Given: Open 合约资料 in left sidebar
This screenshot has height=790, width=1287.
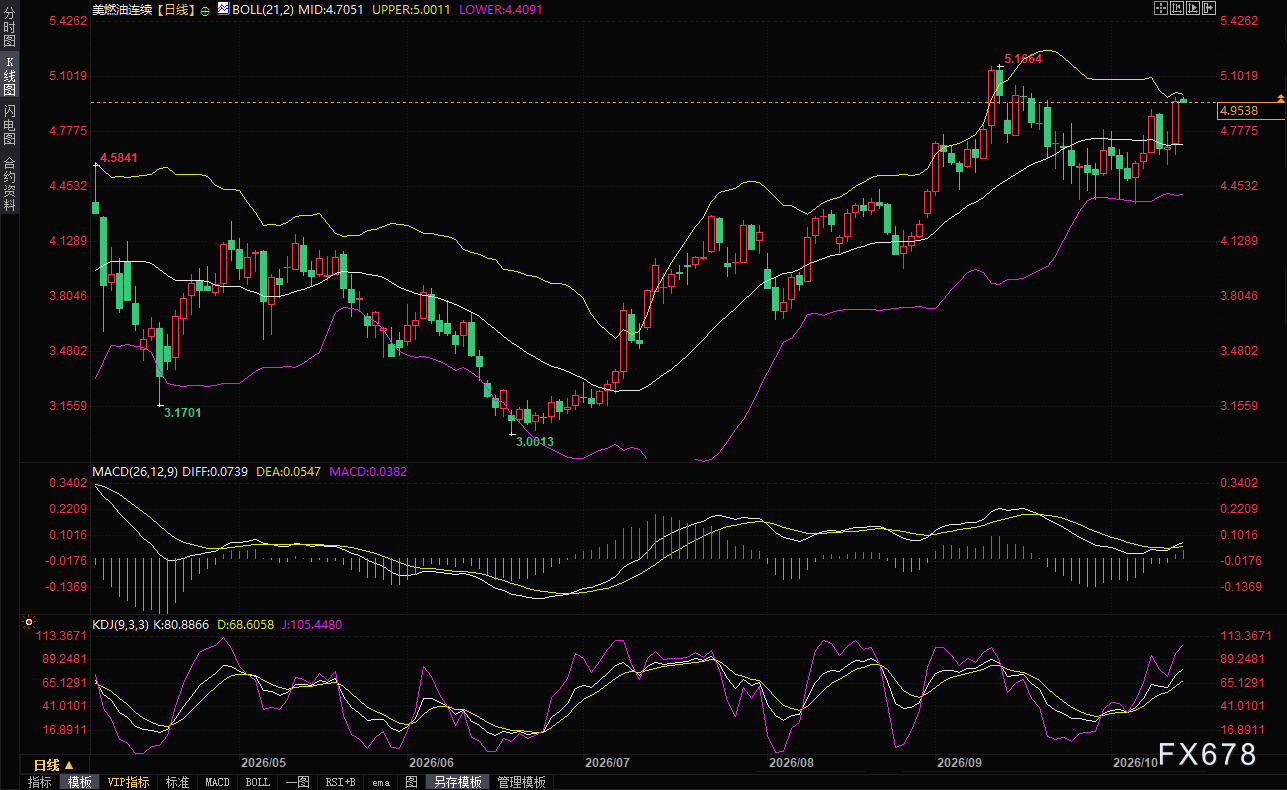Looking at the screenshot, I should [9, 183].
